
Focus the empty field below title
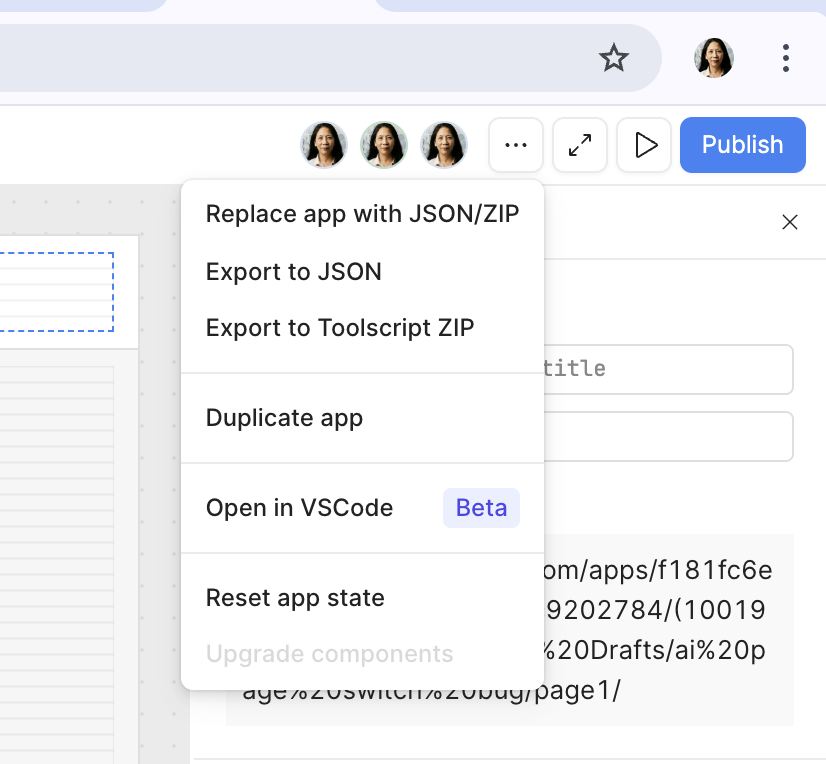[x=668, y=436]
